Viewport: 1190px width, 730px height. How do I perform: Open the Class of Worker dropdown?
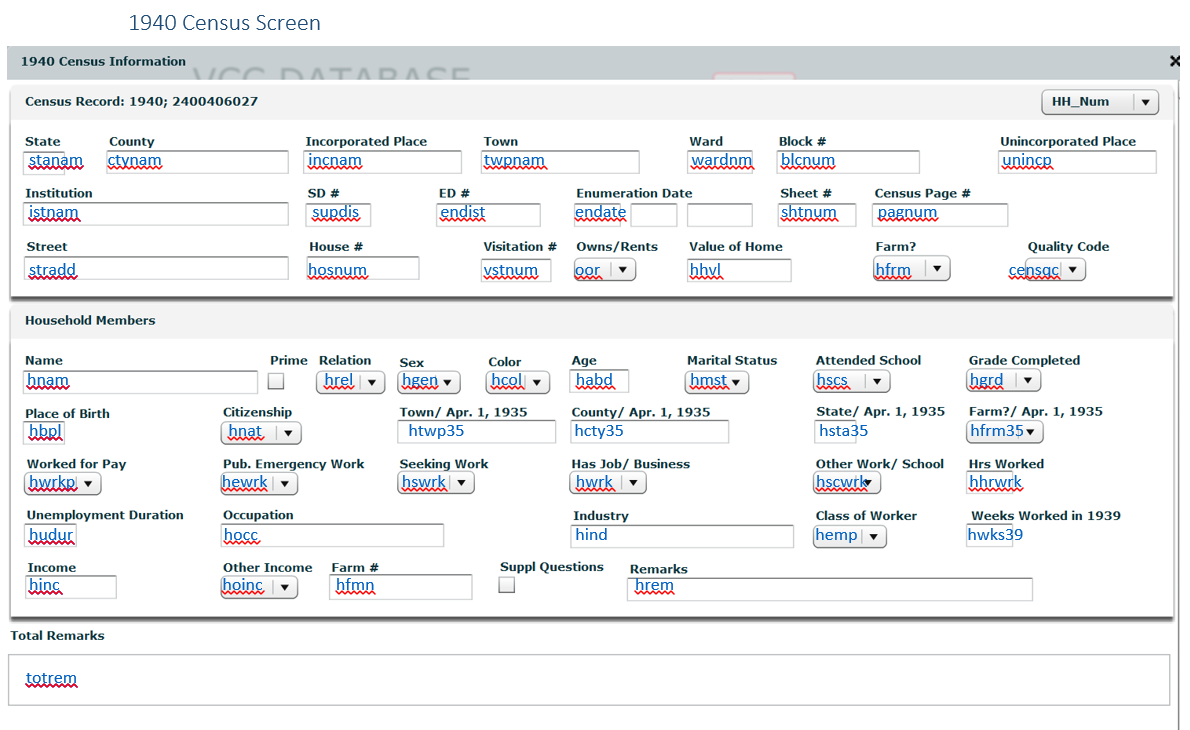(x=850, y=536)
